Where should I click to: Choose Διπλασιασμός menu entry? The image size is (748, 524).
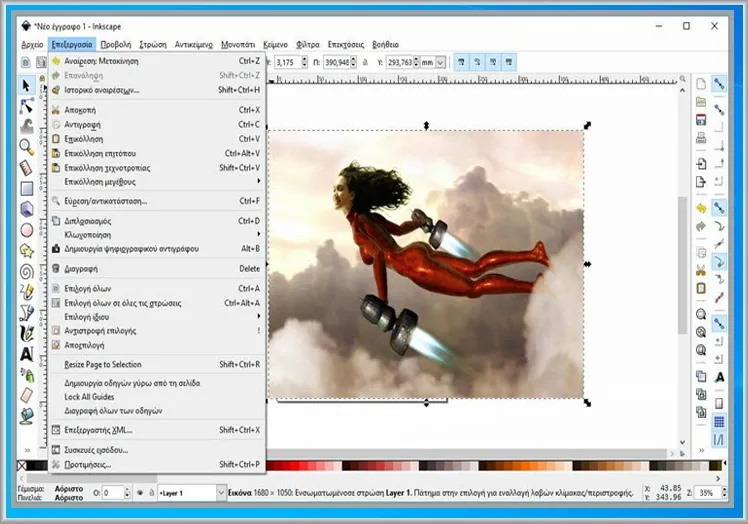tap(156, 221)
